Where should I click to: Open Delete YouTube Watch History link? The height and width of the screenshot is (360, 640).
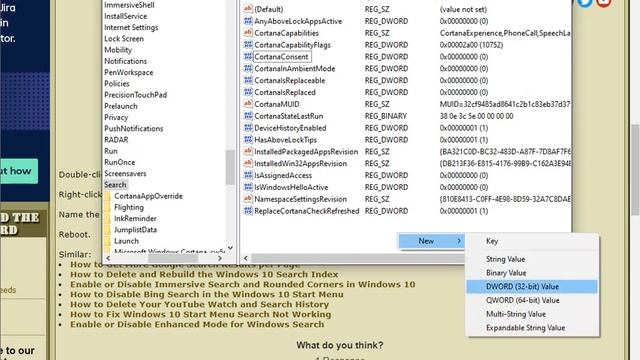coord(199,304)
